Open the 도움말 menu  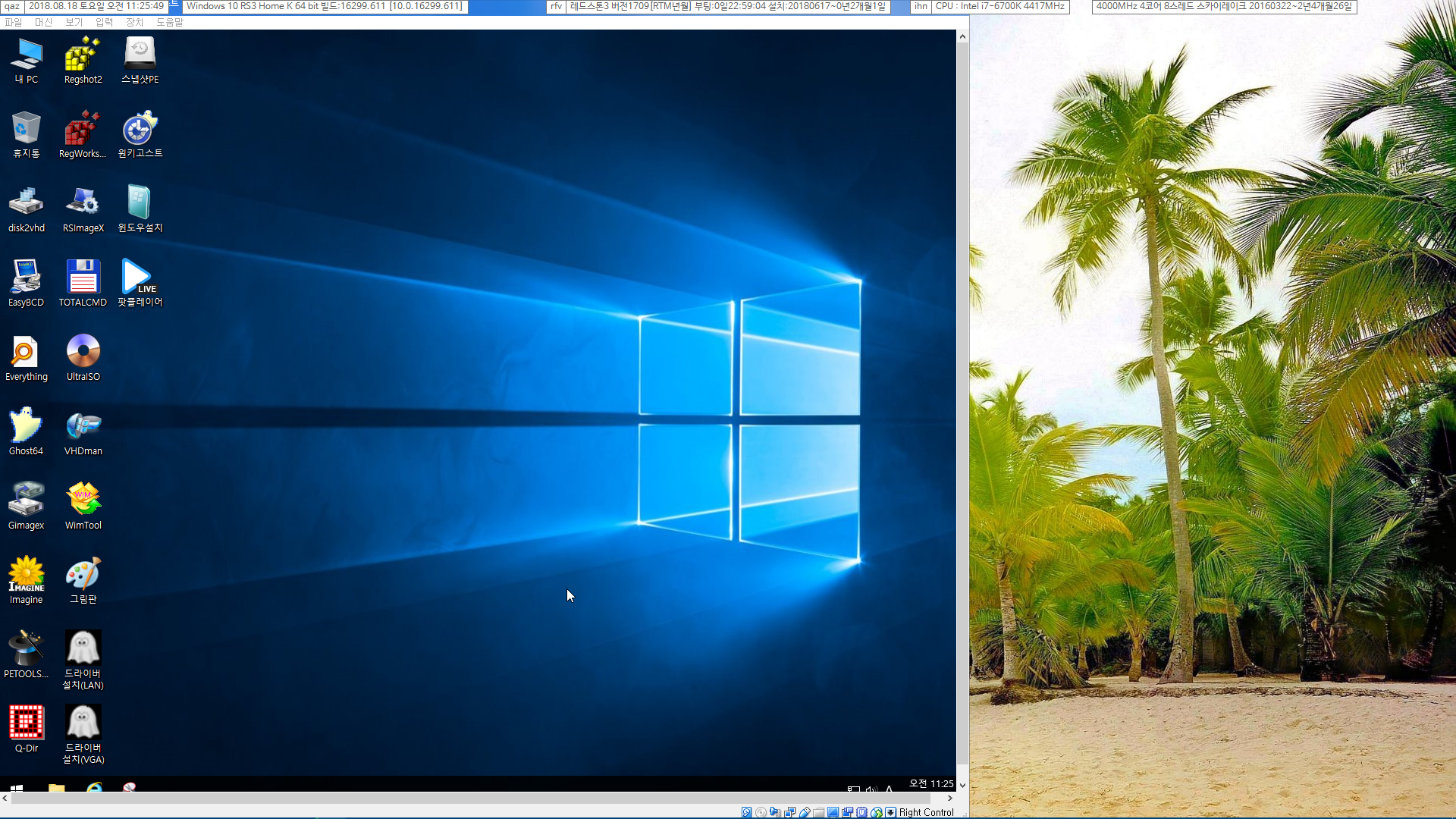coord(170,22)
